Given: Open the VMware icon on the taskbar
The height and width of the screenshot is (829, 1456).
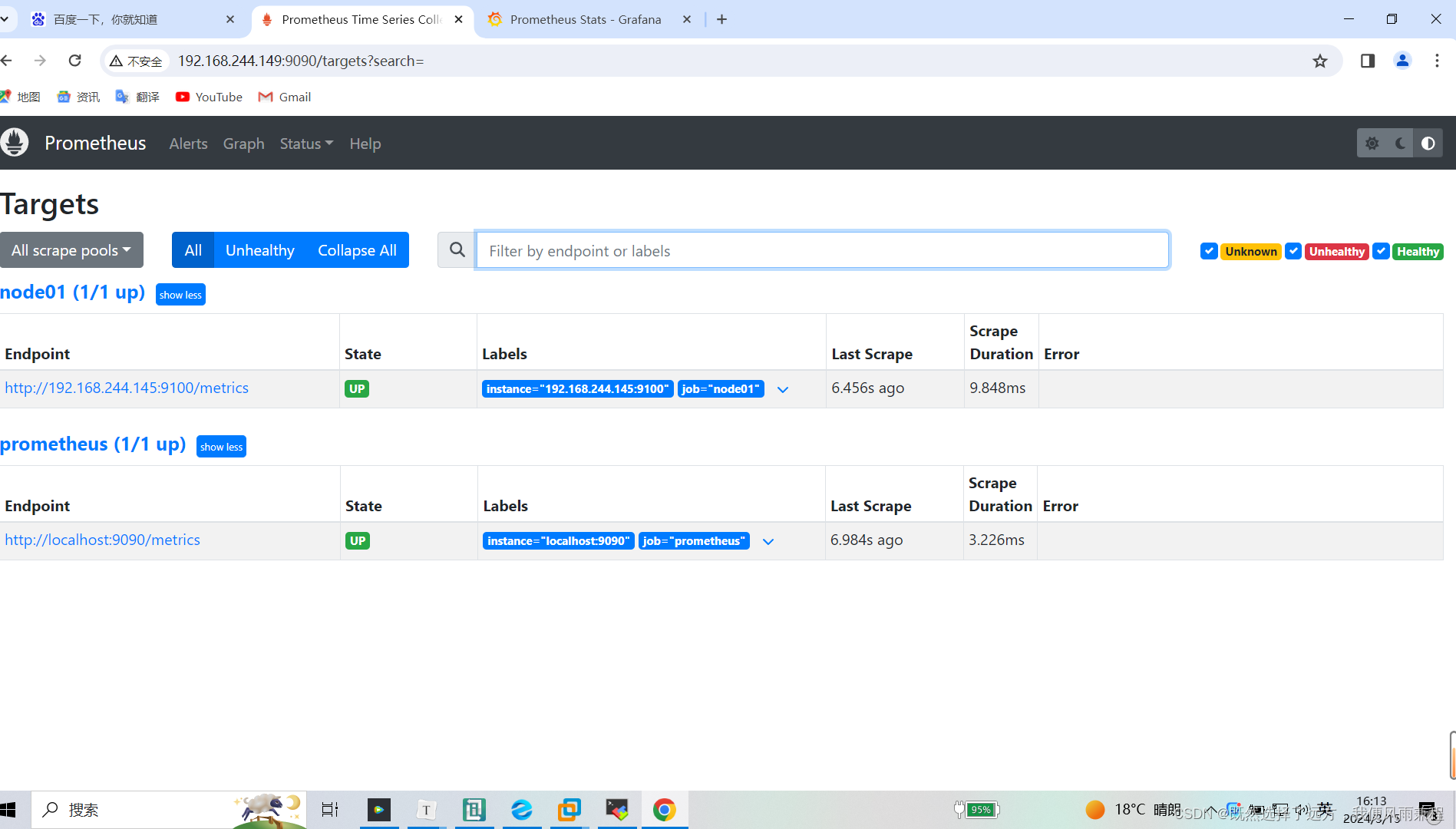Looking at the screenshot, I should 570,810.
